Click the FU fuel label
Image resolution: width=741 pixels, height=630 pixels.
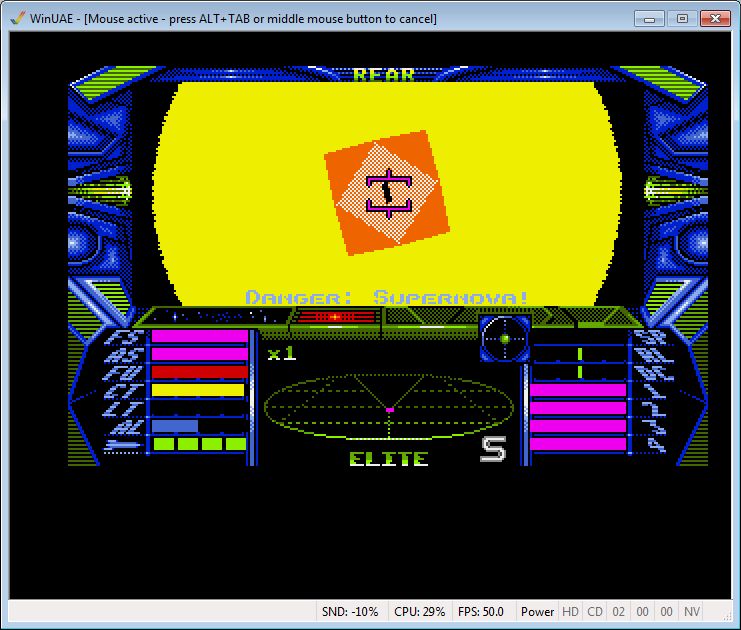coord(124,373)
